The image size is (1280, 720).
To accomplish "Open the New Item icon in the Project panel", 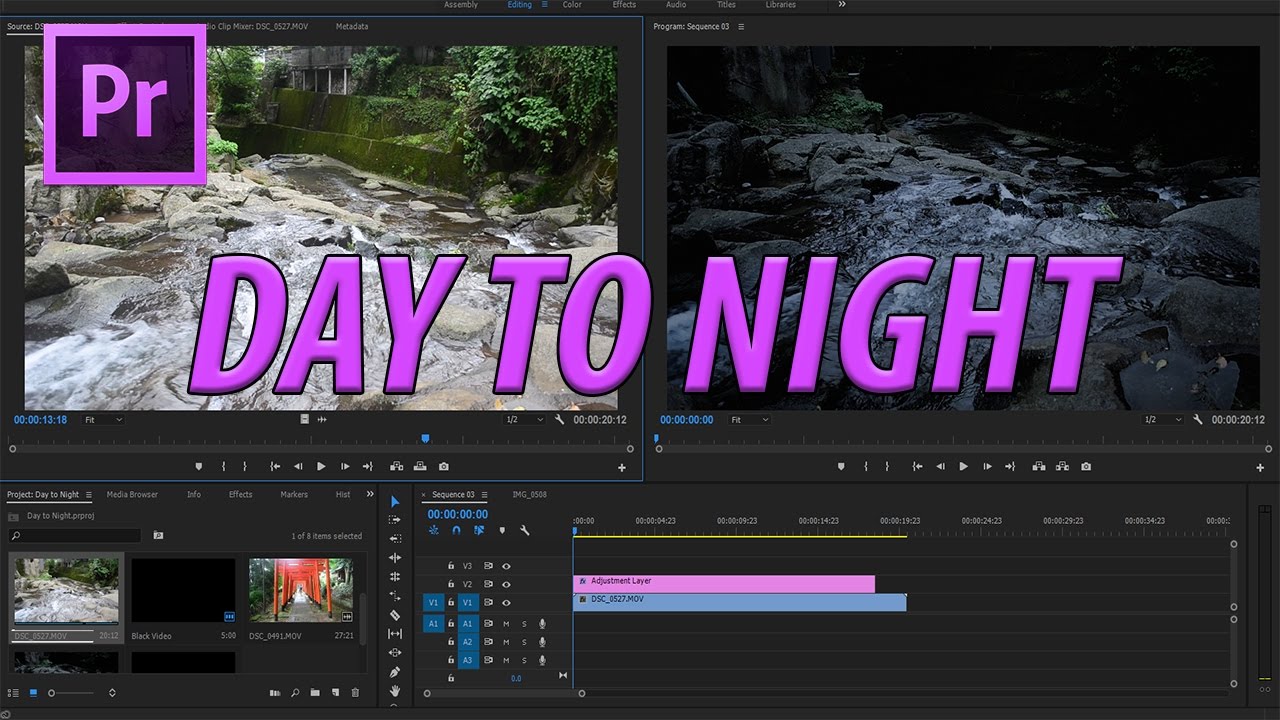I will click(335, 692).
